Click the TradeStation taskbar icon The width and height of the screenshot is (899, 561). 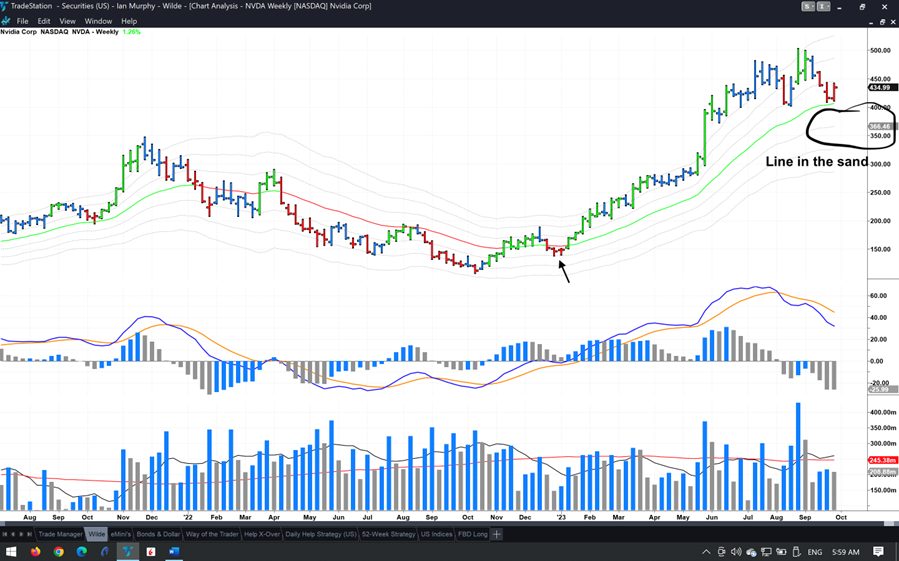(128, 551)
